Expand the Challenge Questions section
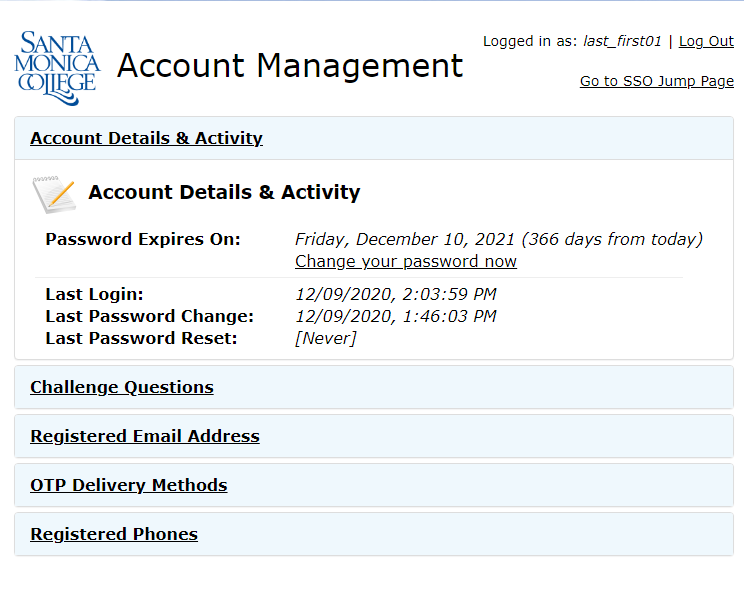Screen dimensions: 744x598 [x=121, y=387]
